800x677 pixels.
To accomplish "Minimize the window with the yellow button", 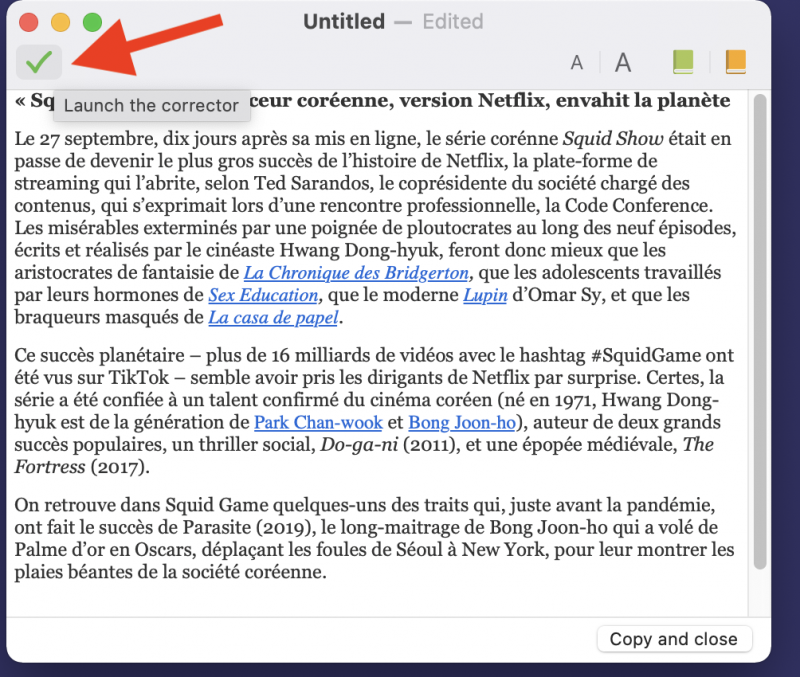I will (61, 22).
